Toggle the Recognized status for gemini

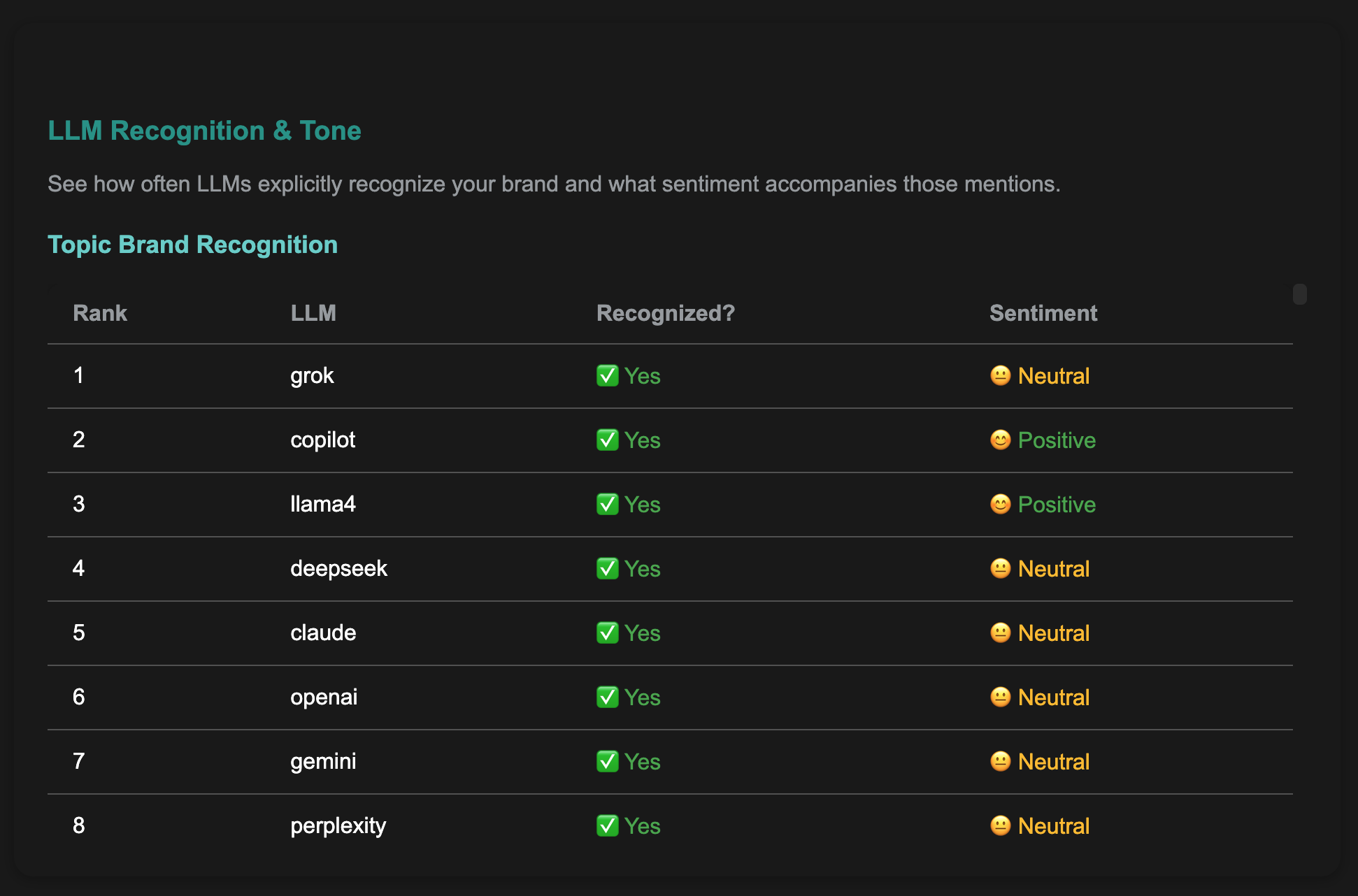[x=628, y=761]
